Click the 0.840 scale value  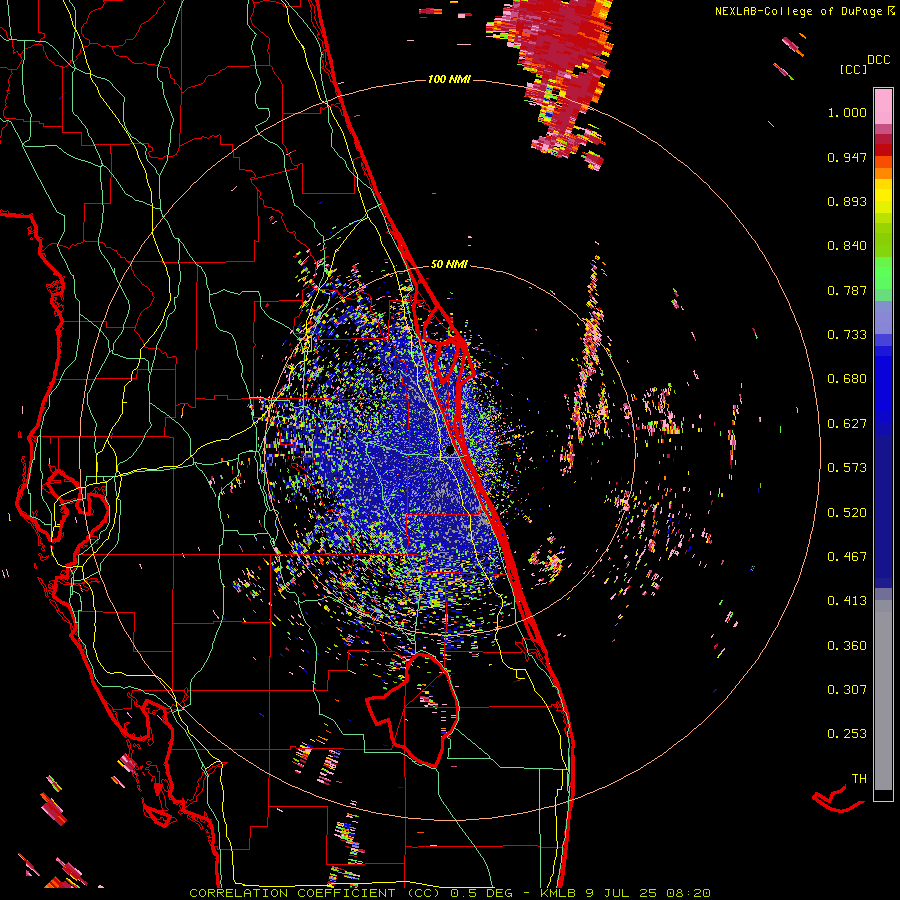847,246
